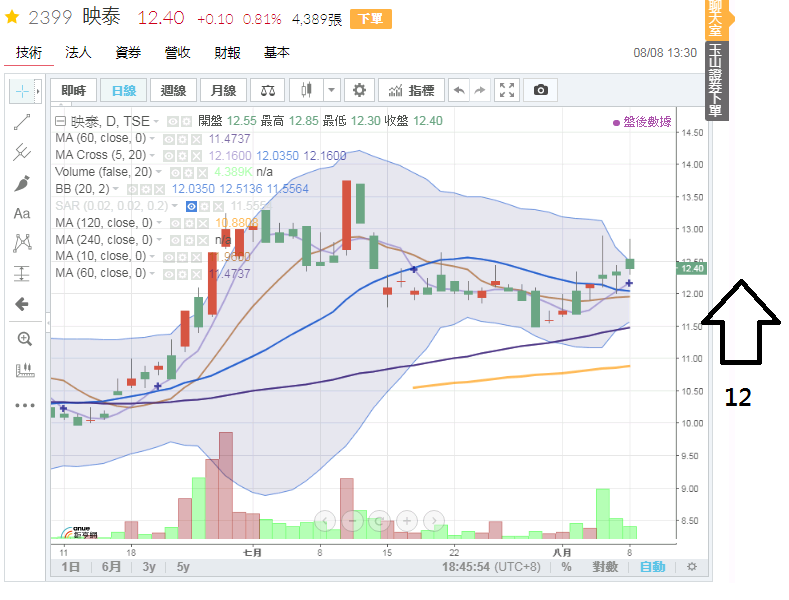Select the crosshair cursor tool
The image size is (789, 600).
coord(22,91)
